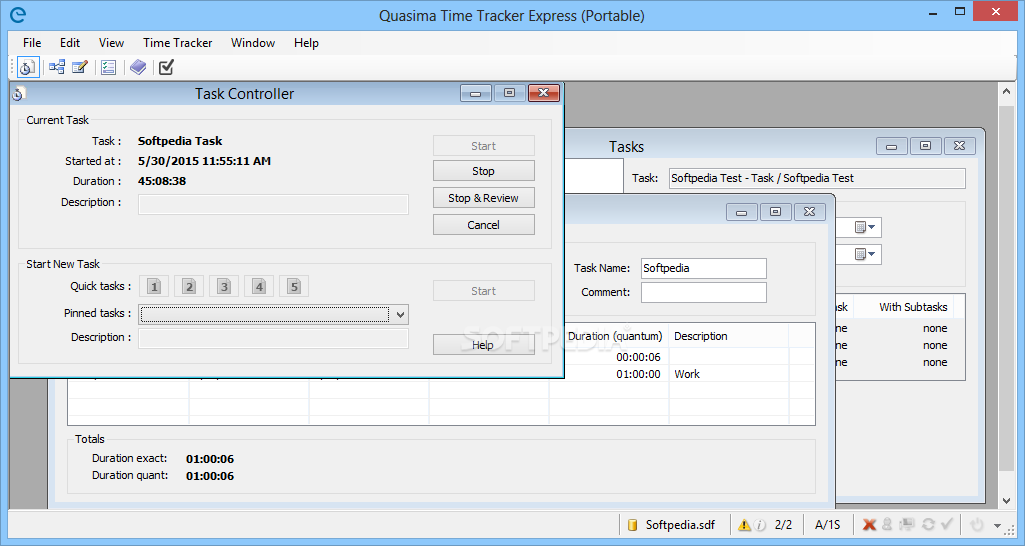Click the 2/2 indicator in status bar
Viewport: 1025px width, 546px height.
[x=783, y=525]
